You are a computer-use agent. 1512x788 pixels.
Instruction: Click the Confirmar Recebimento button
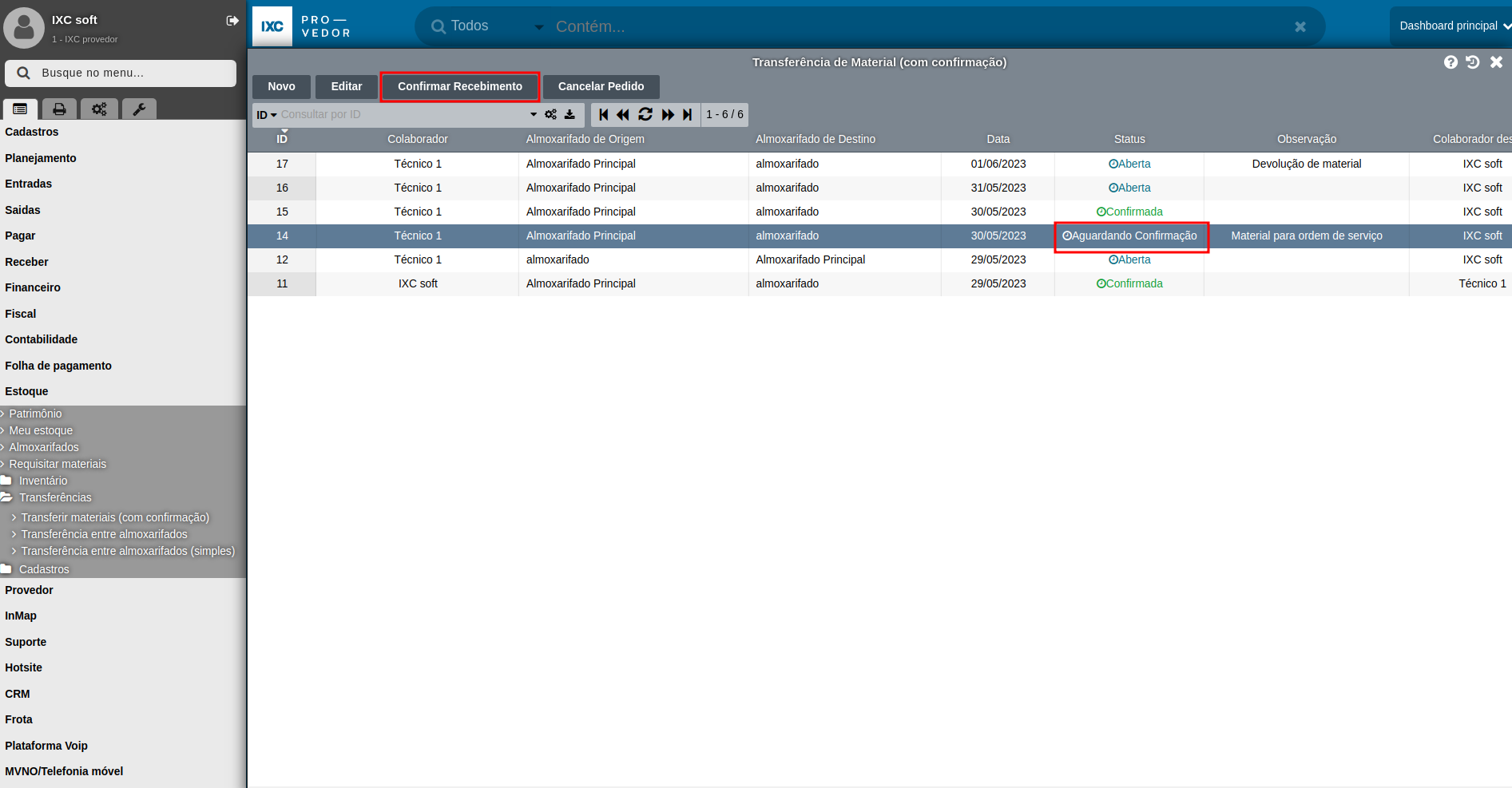coord(460,86)
